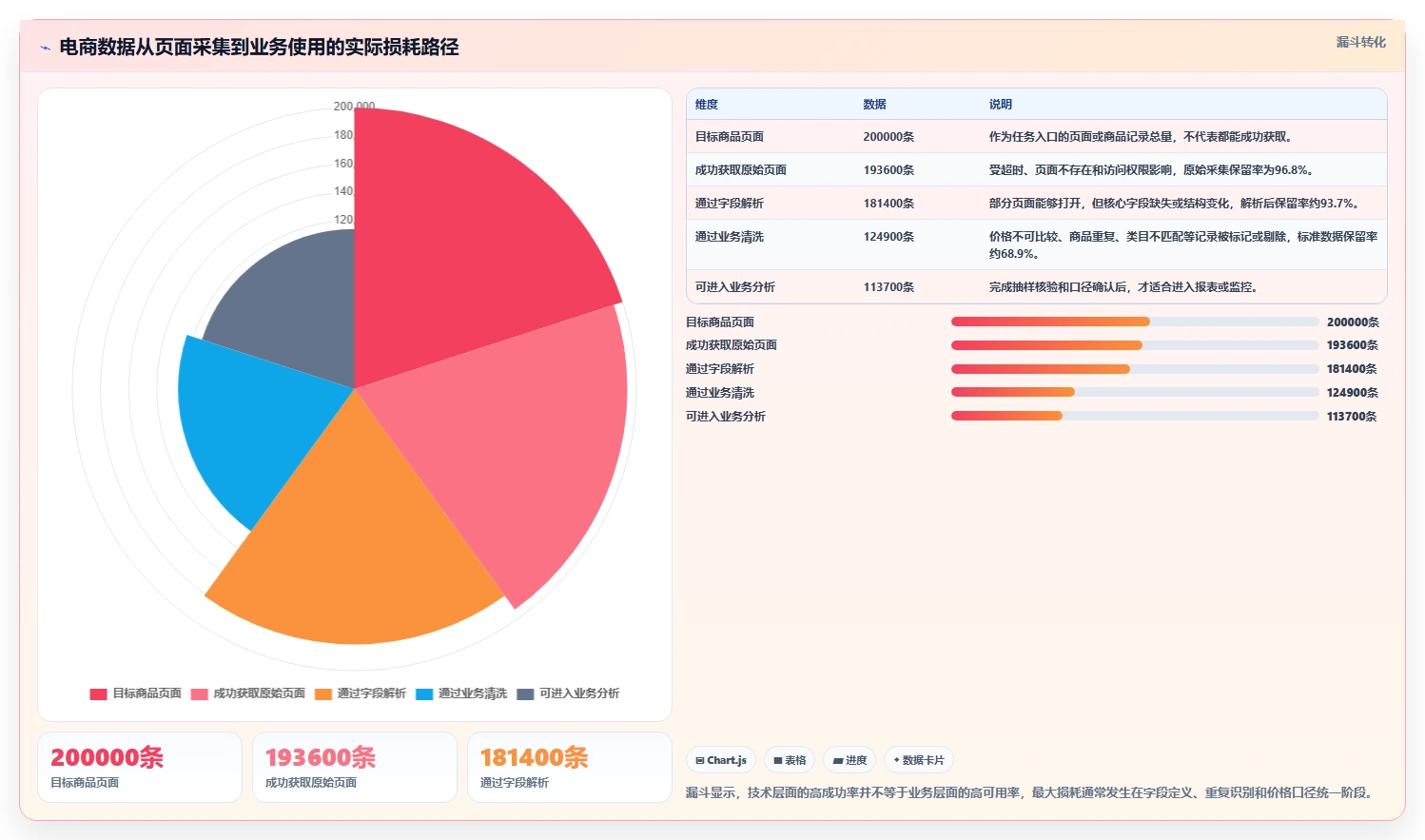Click the 181400条 data card
Viewport: 1425px width, 840px height.
tap(570, 768)
